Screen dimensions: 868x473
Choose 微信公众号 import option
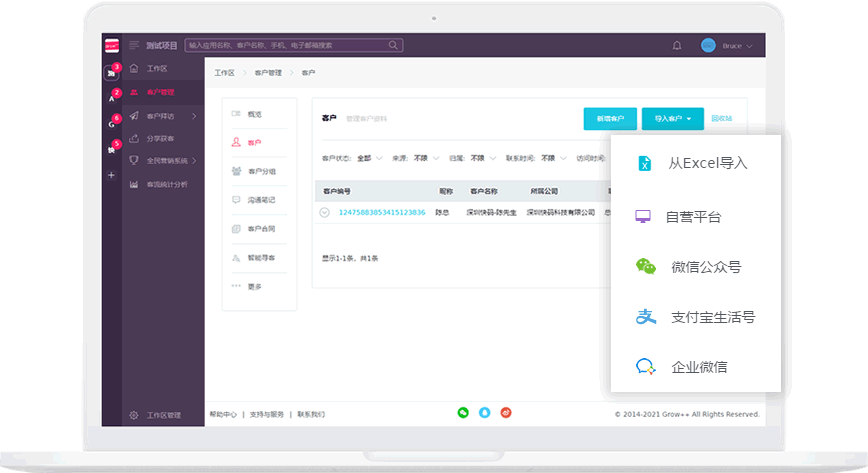[705, 267]
